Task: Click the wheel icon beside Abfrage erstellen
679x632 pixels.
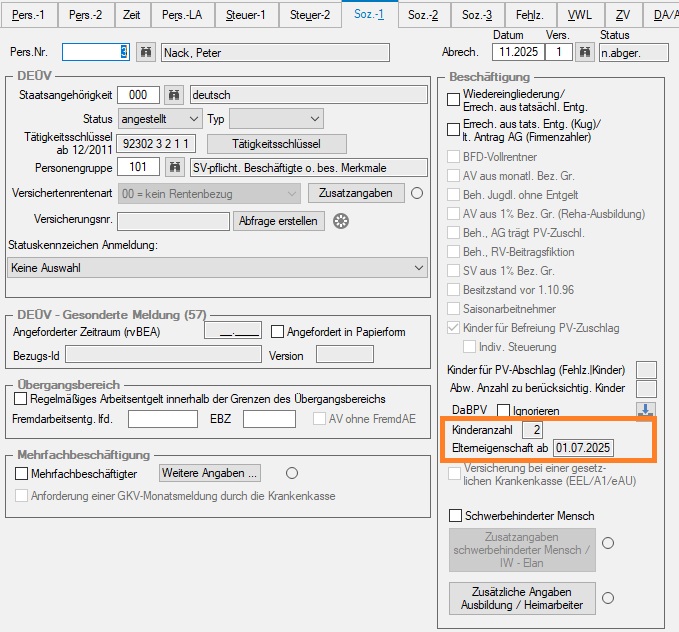Action: coord(341,221)
